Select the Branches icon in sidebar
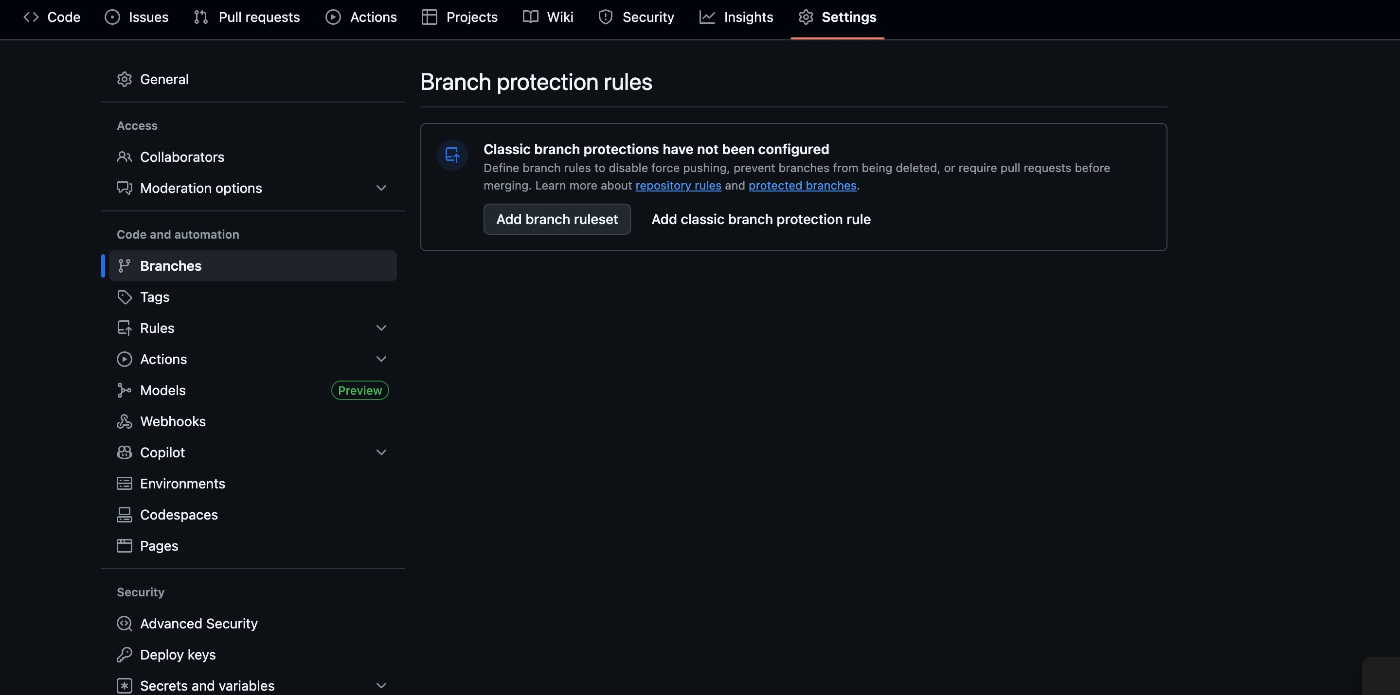This screenshot has height=695, width=1400. tap(123, 265)
